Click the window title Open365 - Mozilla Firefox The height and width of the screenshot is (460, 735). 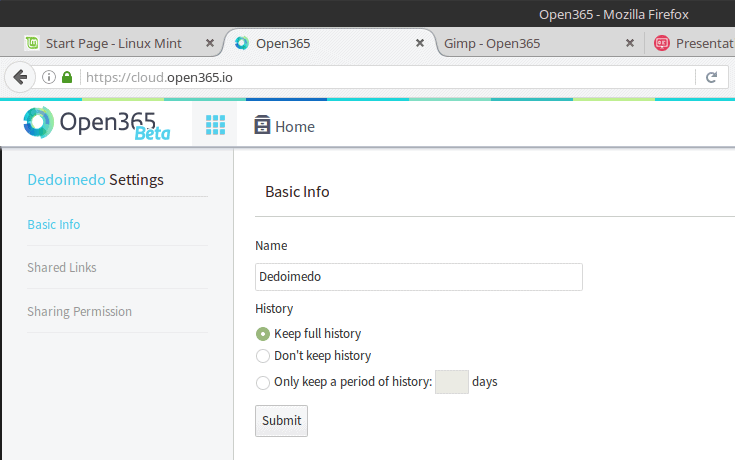click(614, 15)
